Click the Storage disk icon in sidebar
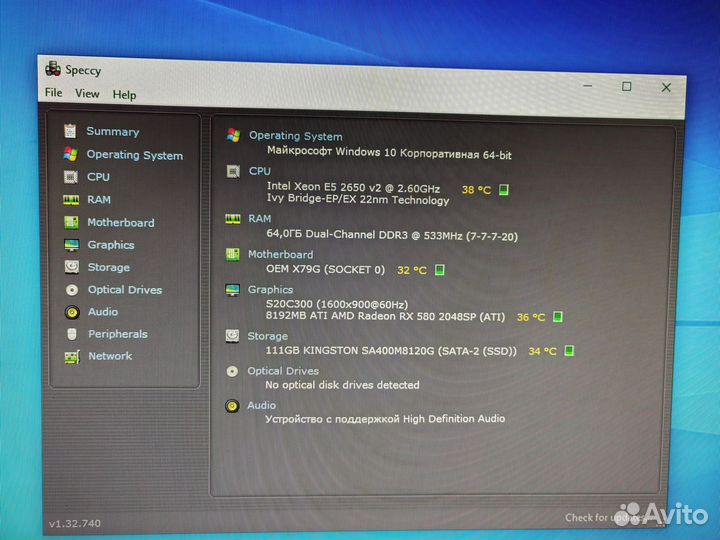 click(72, 267)
